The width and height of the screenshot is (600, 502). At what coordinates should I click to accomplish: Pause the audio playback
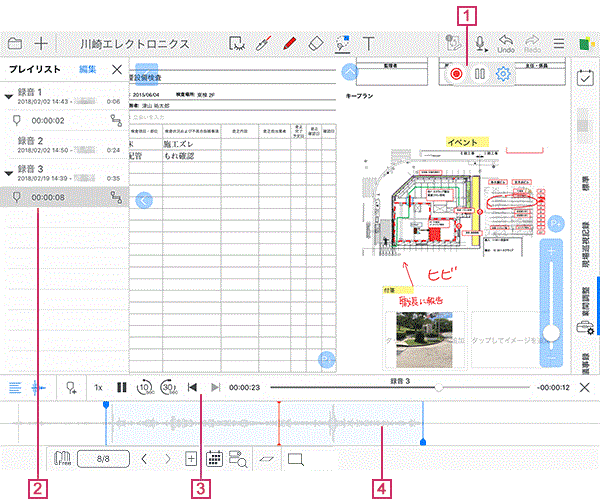click(x=122, y=387)
